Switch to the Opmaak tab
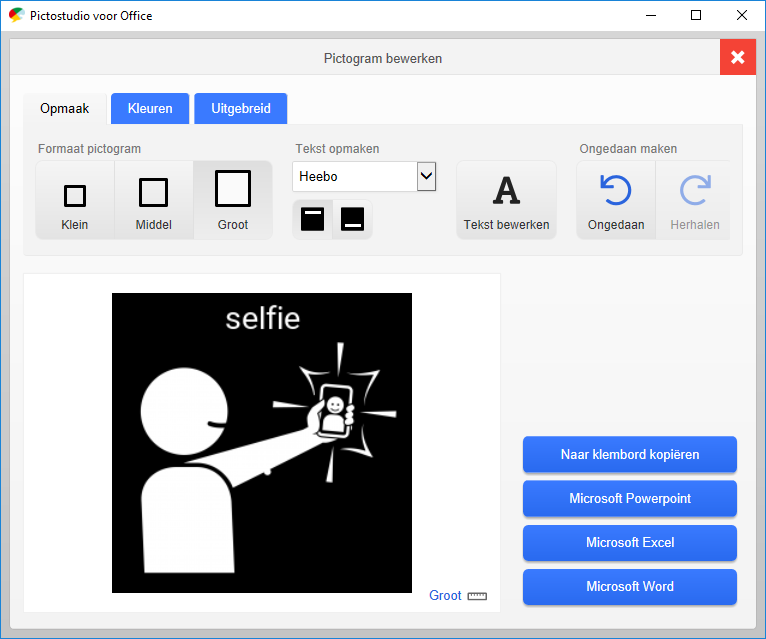 tap(65, 108)
